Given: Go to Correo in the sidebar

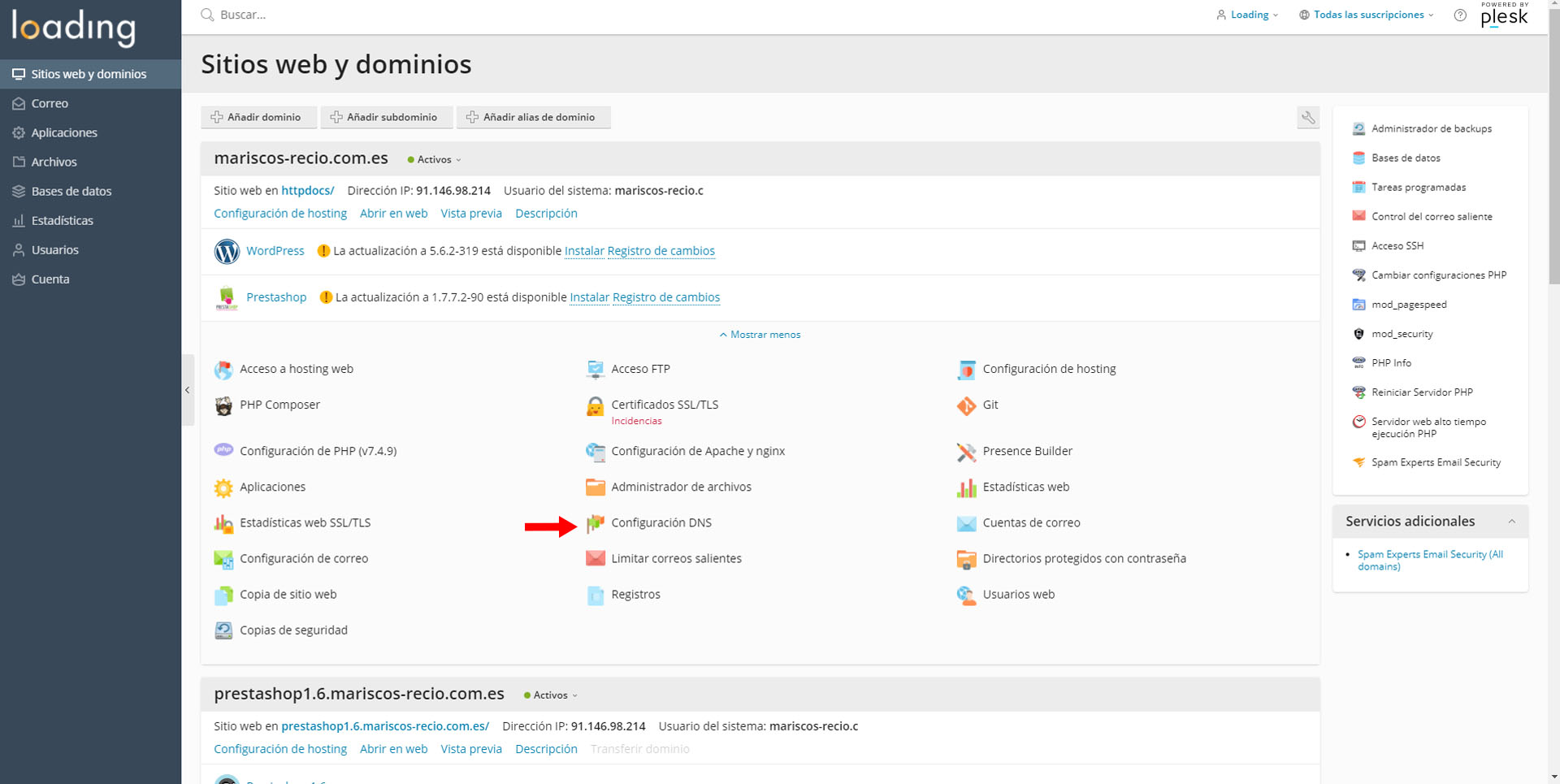Looking at the screenshot, I should coord(50,104).
